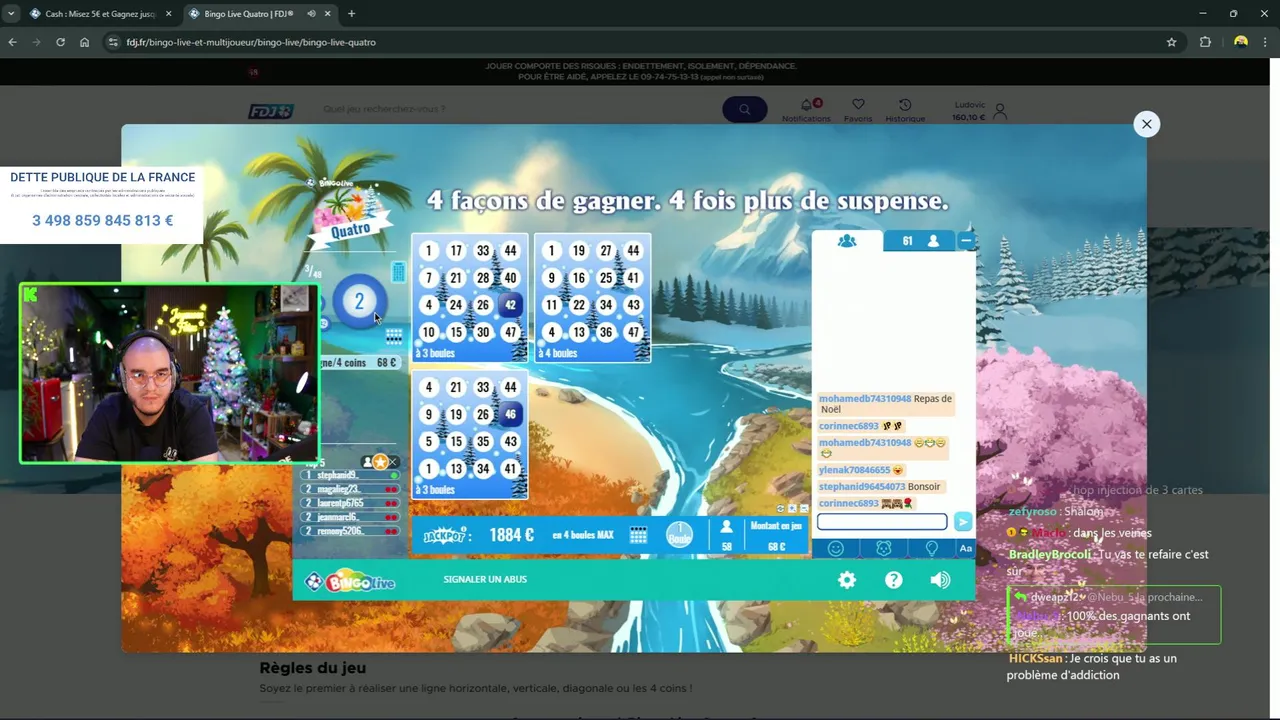Bookmark this page with the star
The width and height of the screenshot is (1280, 720).
1171,42
